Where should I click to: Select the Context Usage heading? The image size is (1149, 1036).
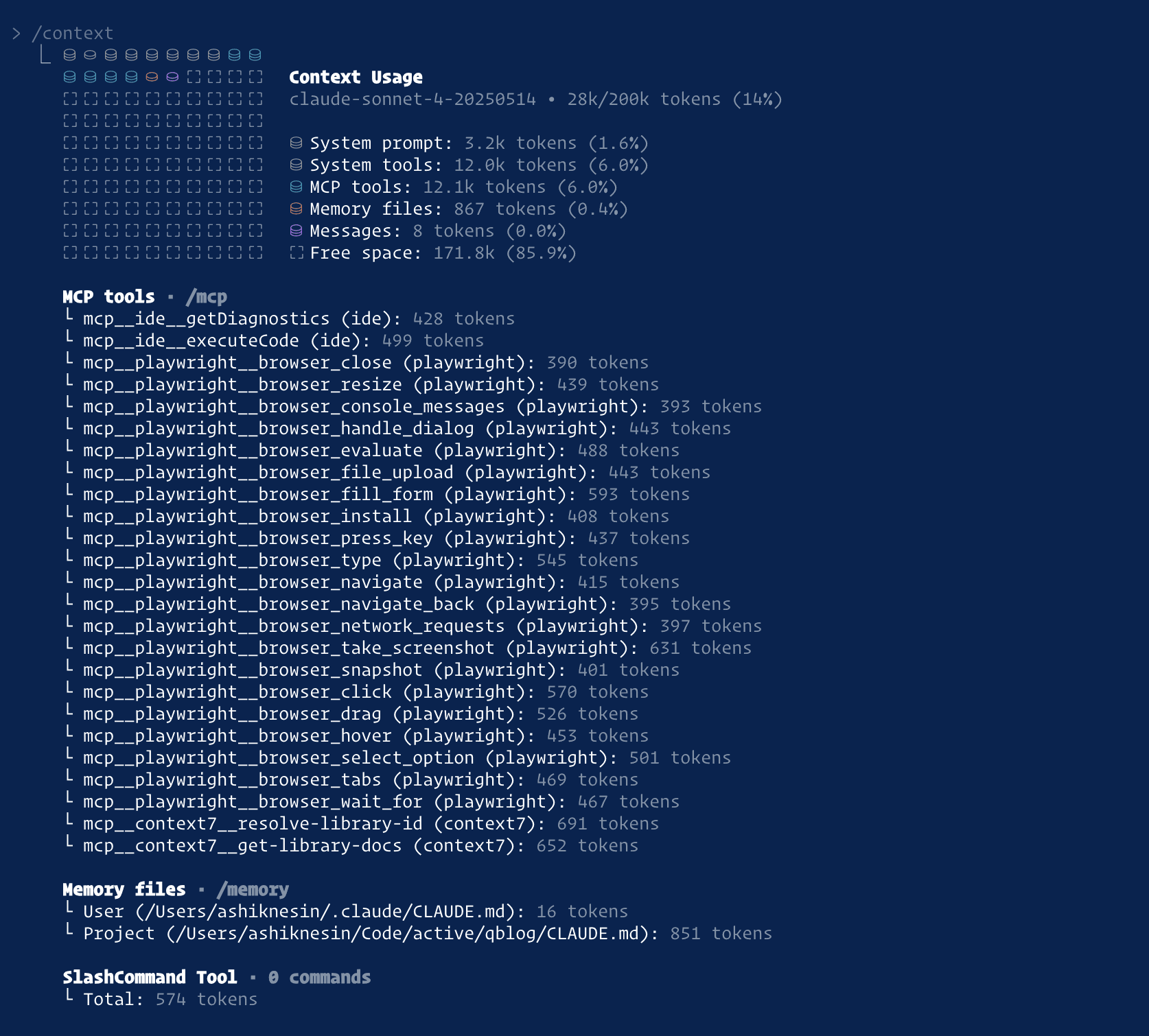(x=356, y=77)
